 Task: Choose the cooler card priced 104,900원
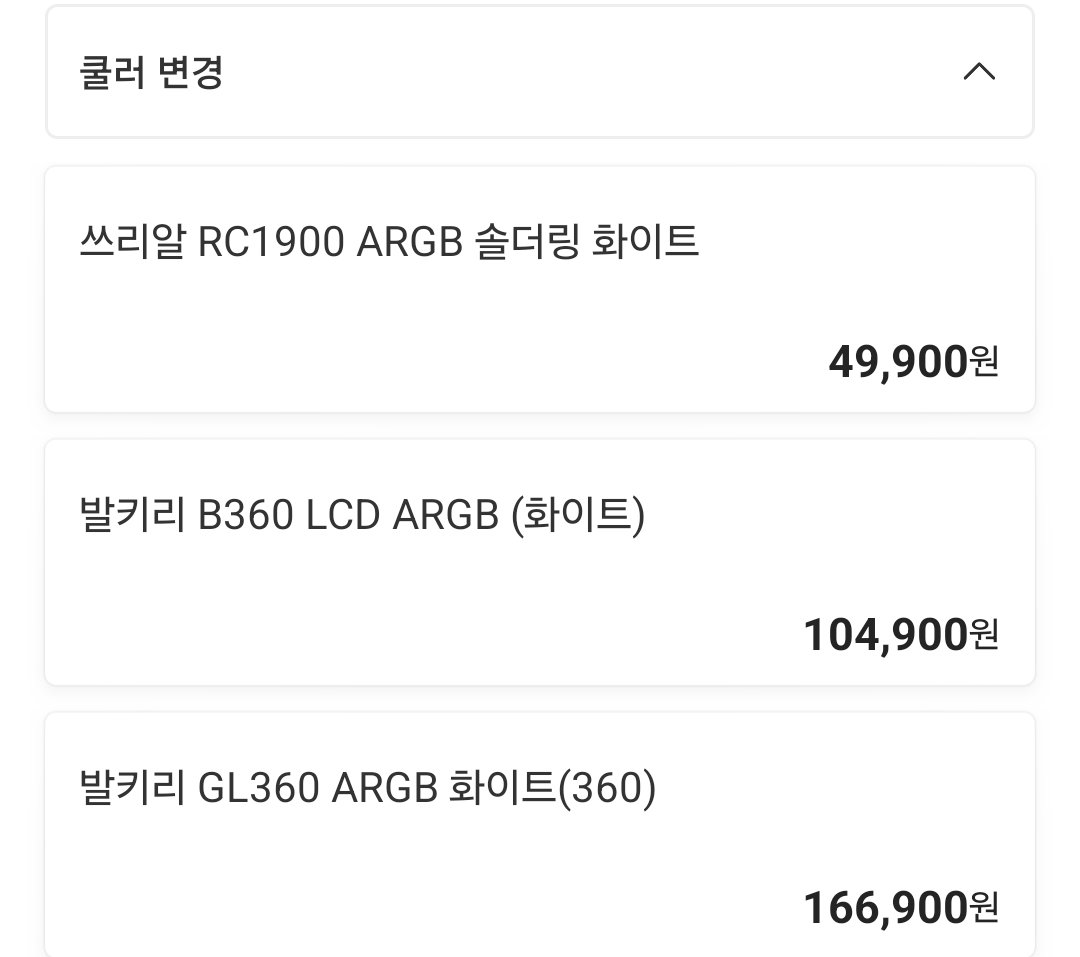[540, 562]
